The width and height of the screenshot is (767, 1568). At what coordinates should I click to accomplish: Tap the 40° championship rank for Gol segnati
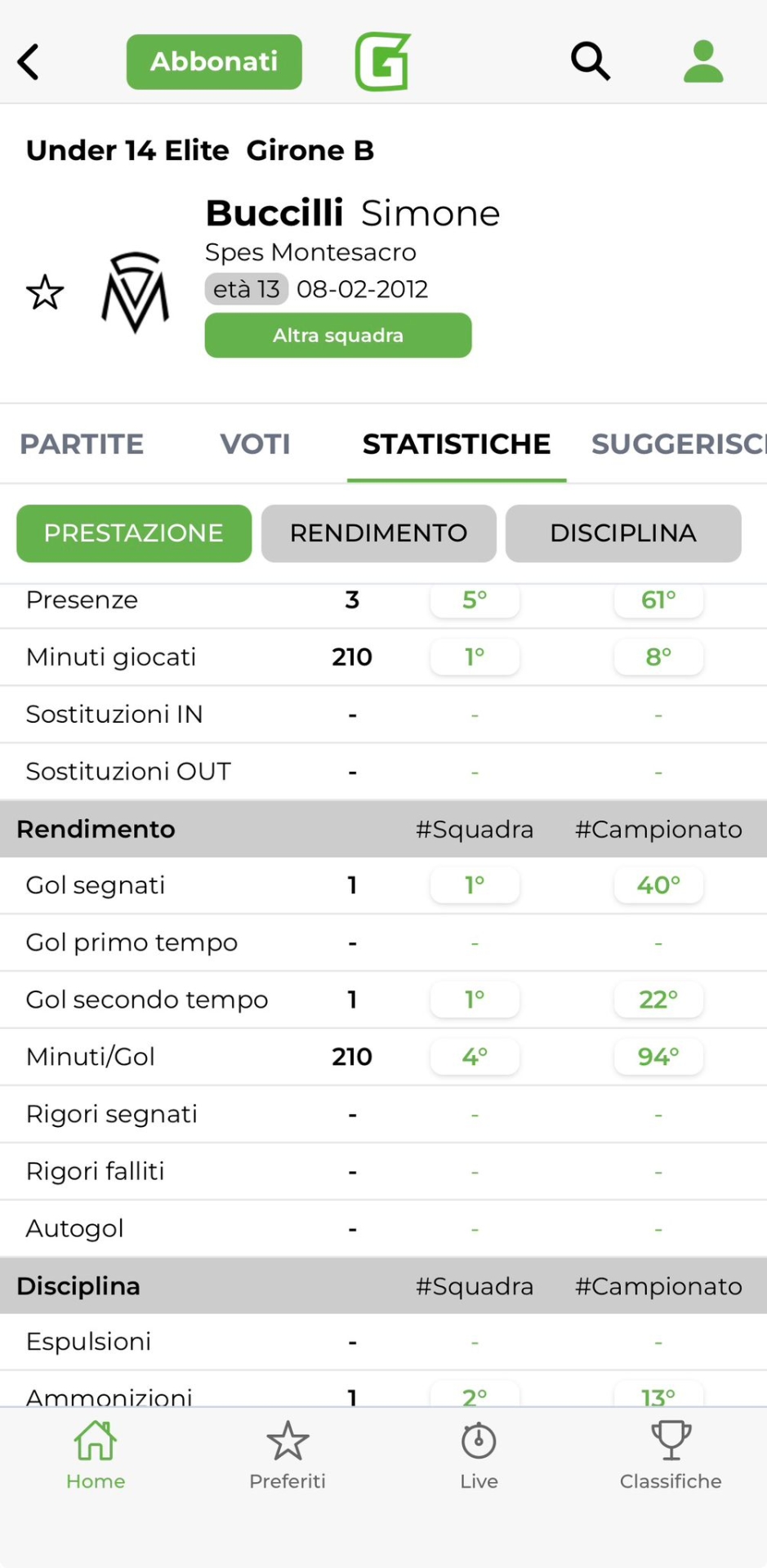pyautogui.click(x=658, y=885)
